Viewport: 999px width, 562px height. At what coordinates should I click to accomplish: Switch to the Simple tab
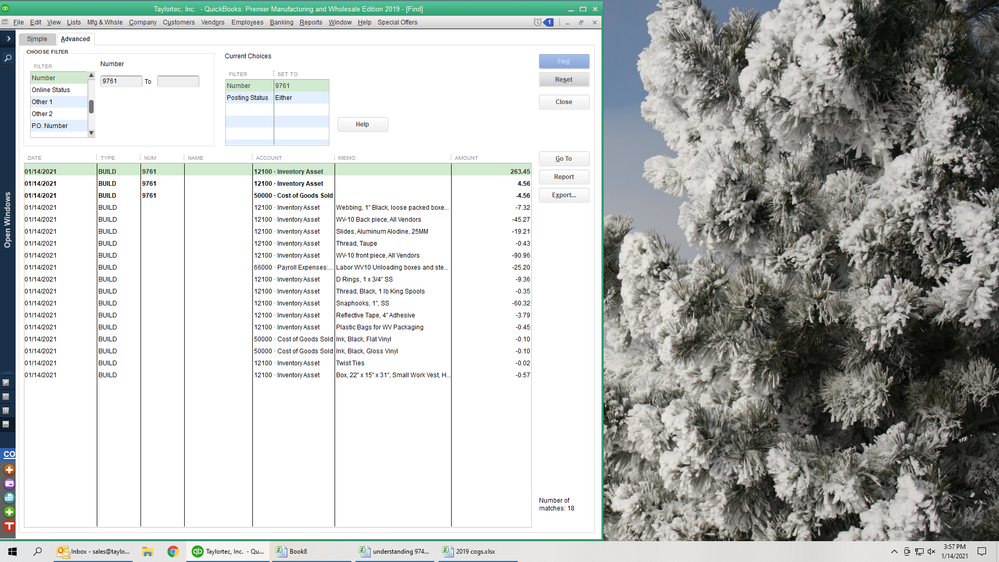tap(37, 39)
